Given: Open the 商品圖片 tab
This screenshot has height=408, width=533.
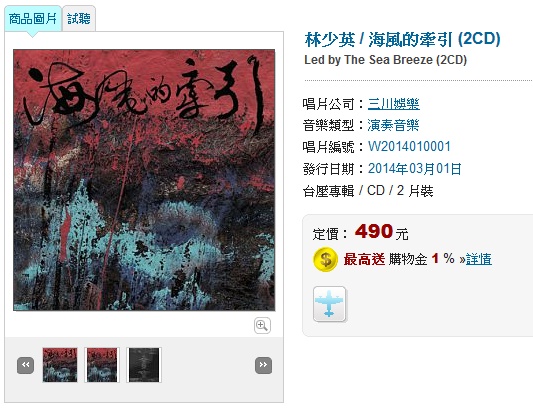Looking at the screenshot, I should point(33,19).
